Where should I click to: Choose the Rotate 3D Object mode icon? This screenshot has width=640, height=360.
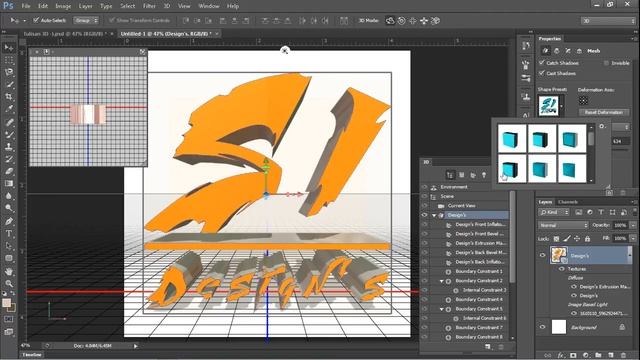(x=390, y=20)
